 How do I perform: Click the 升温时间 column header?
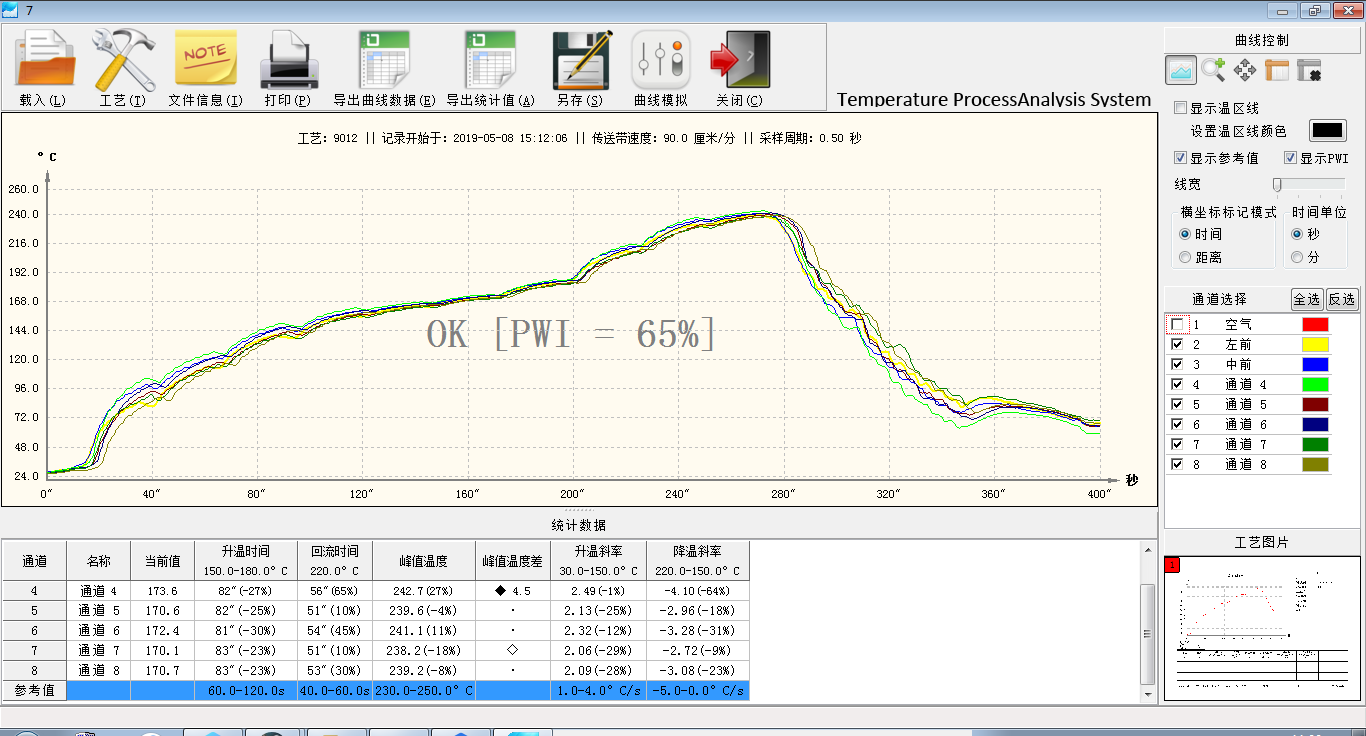(x=245, y=560)
